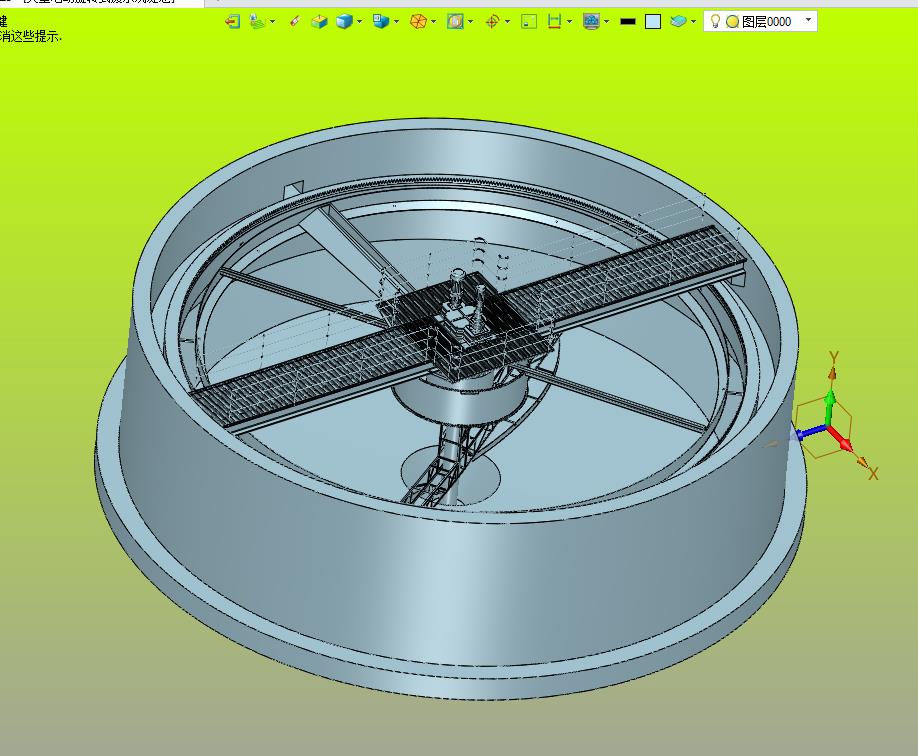This screenshot has width=918, height=756.
Task: Click the red X axis arrow
Action: (x=844, y=441)
